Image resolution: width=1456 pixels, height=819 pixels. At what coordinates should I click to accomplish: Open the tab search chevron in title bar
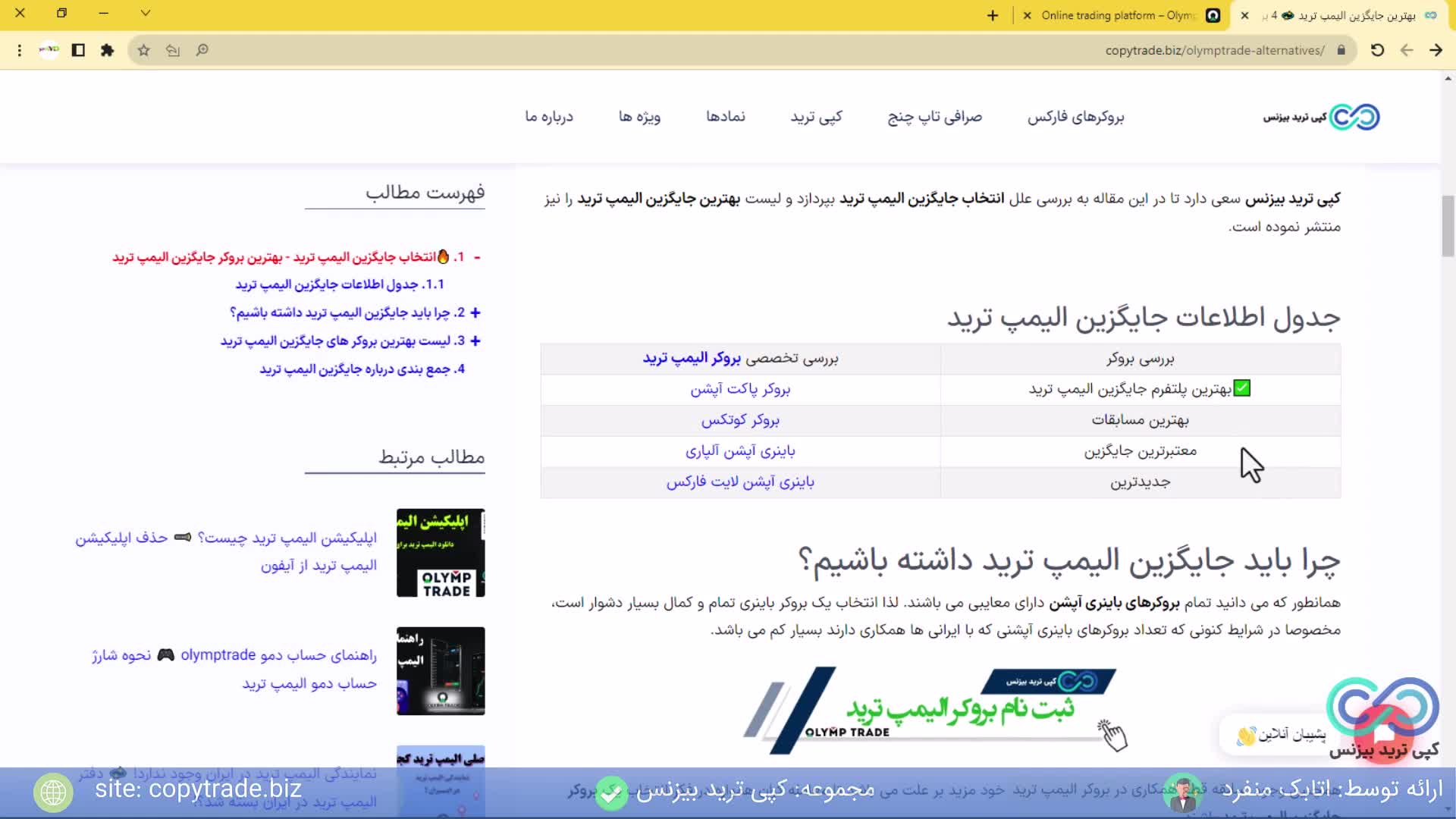pos(146,13)
